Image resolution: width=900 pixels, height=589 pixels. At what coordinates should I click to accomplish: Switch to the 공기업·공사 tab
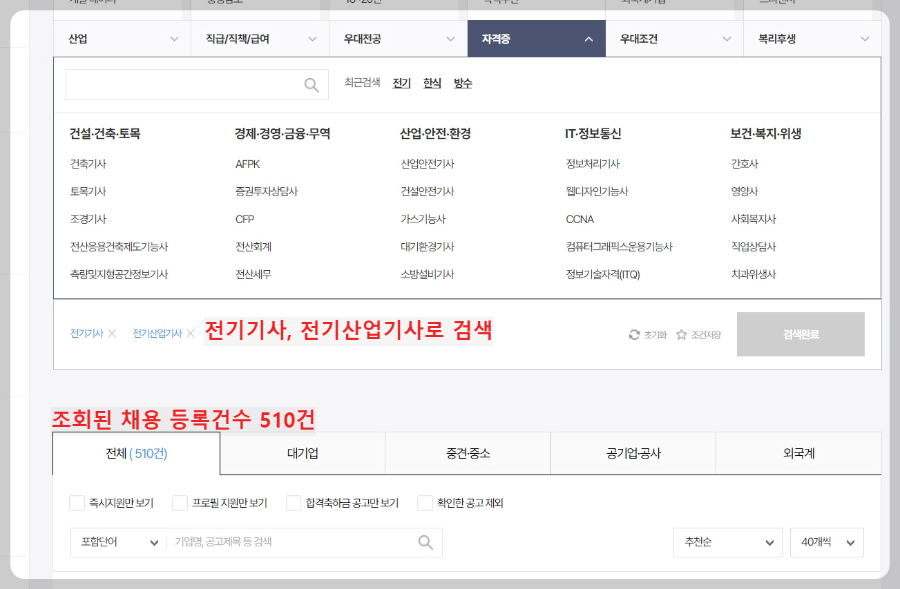(x=632, y=454)
